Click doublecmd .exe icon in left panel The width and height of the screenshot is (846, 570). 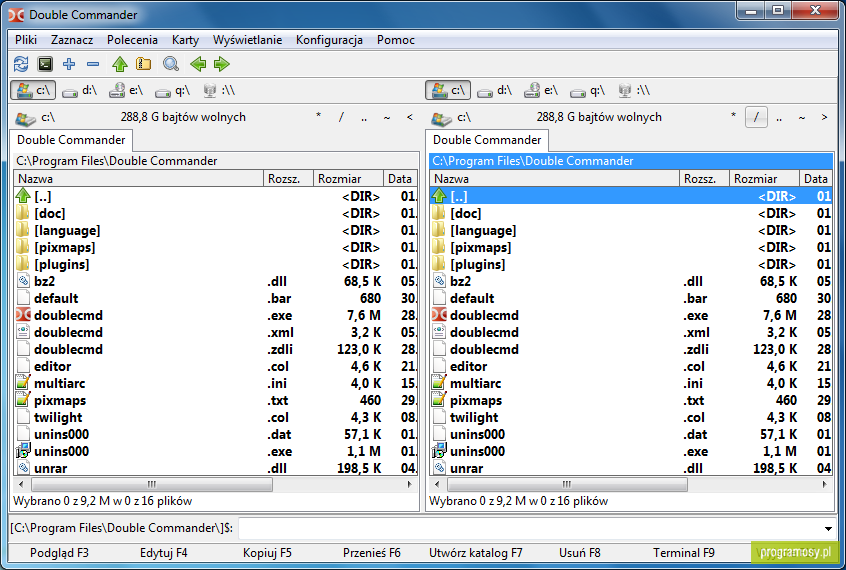(x=23, y=315)
